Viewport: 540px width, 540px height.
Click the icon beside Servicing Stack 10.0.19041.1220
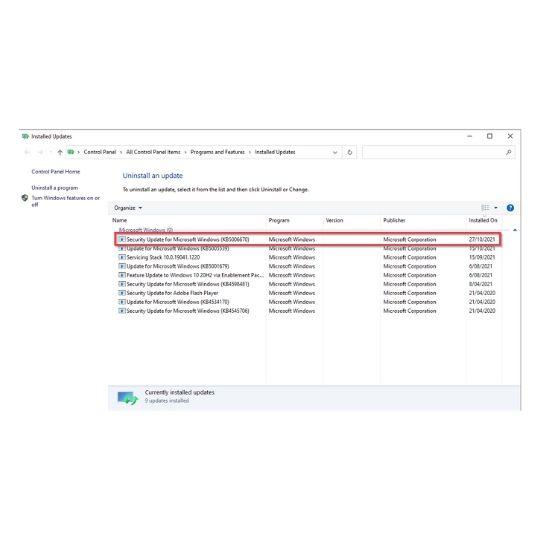[122, 257]
